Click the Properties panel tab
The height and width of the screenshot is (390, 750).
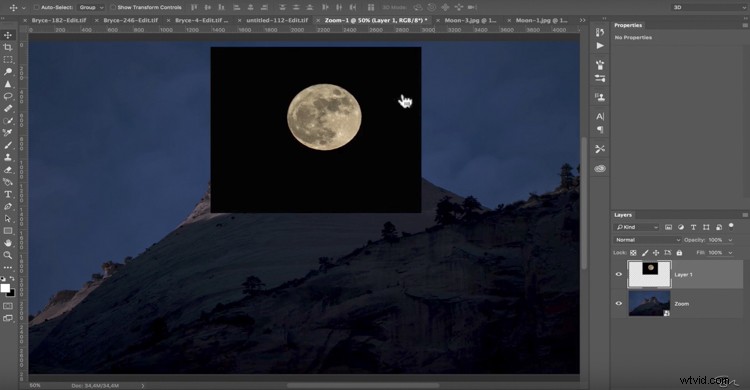click(x=628, y=25)
